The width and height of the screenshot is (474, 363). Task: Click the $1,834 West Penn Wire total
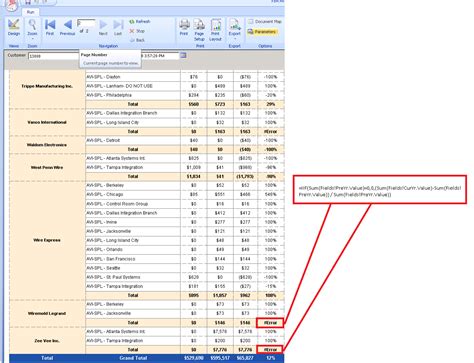(194, 176)
